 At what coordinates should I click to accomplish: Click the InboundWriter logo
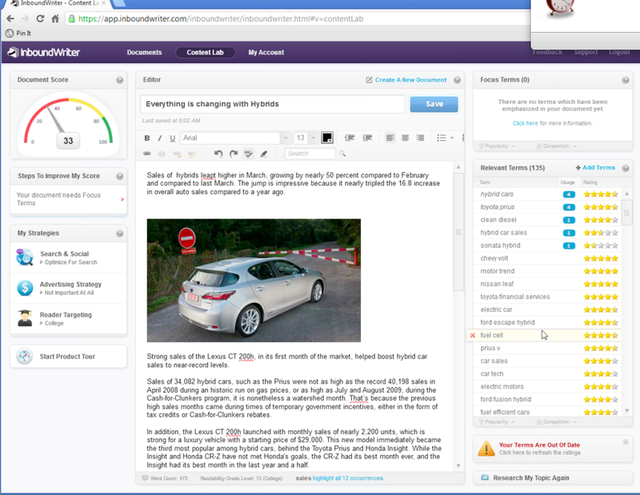point(44,52)
